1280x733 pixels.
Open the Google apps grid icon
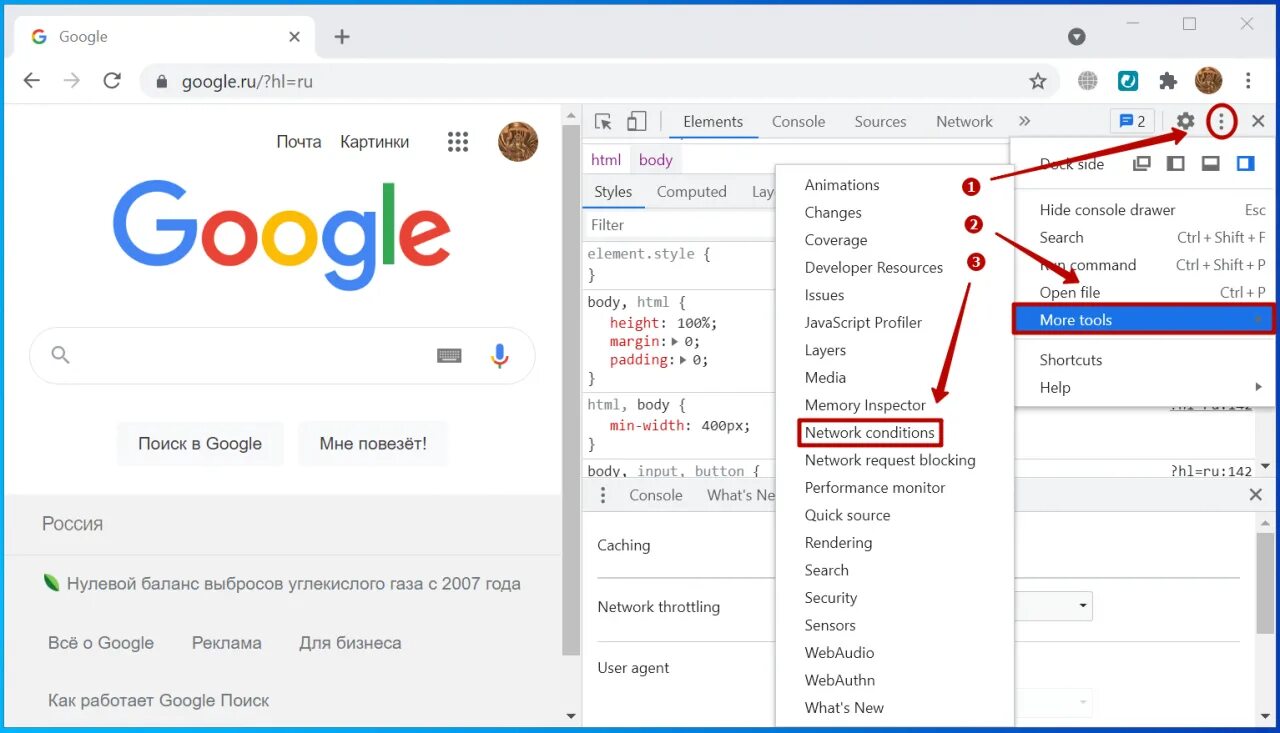(458, 142)
